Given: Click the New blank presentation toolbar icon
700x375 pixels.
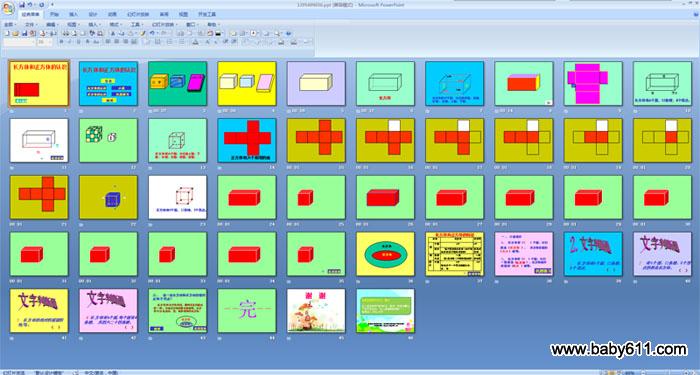Looking at the screenshot, I should click(x=7, y=33).
